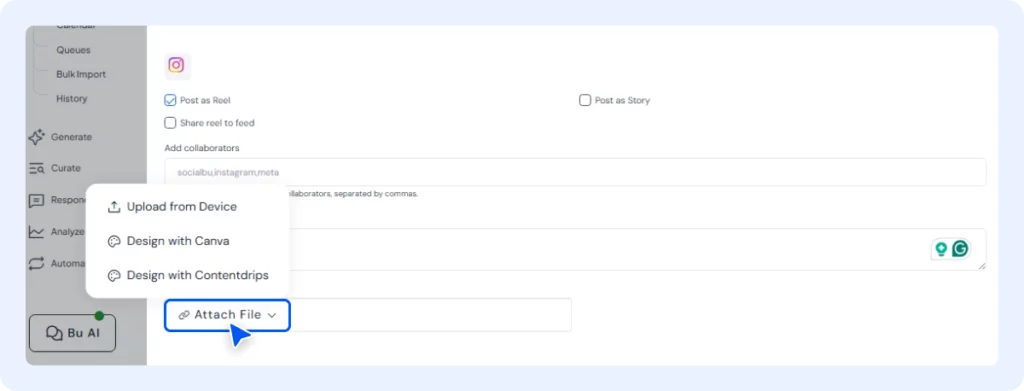
Task: Check the Share reel to feed option
Action: point(170,123)
